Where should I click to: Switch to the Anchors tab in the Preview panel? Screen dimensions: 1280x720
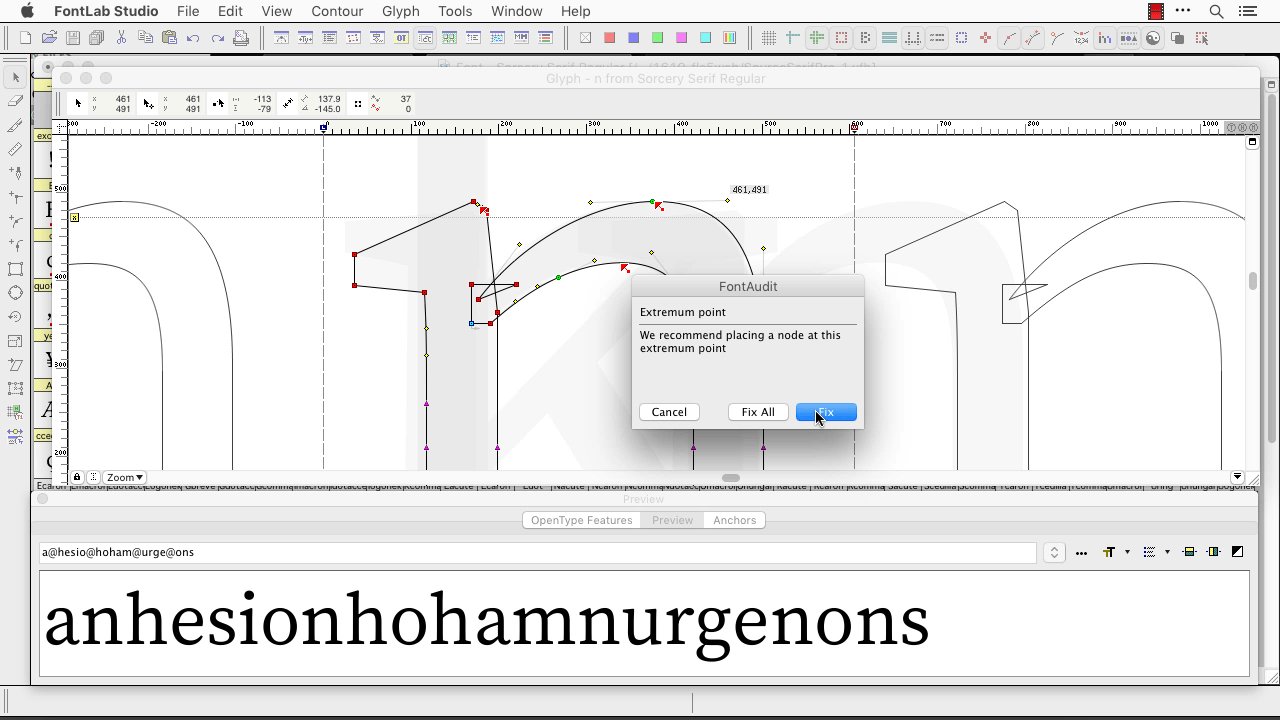(734, 520)
